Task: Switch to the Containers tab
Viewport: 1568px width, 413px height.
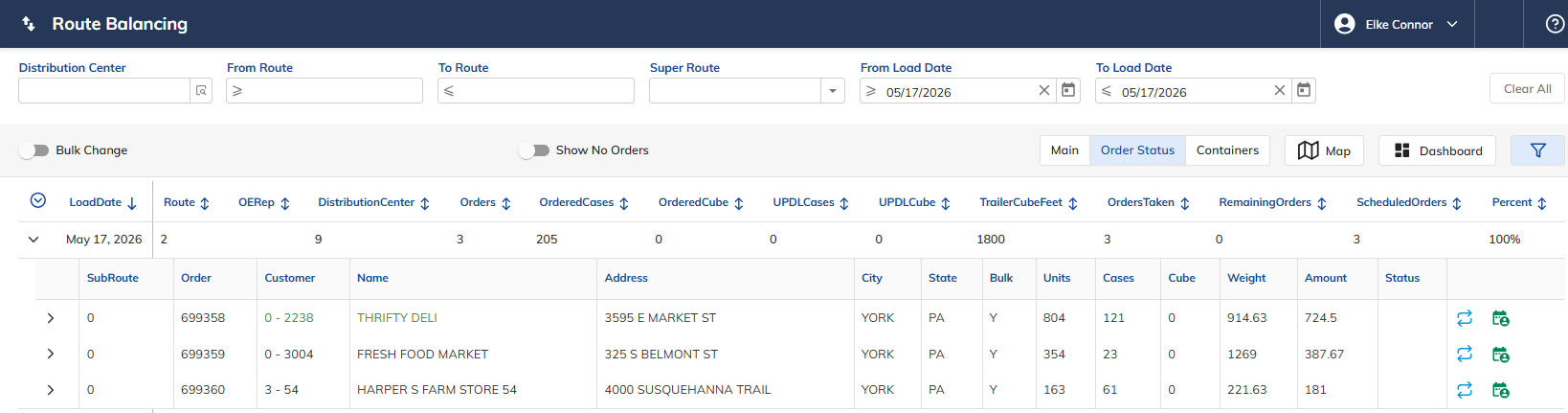Action: coord(1227,150)
